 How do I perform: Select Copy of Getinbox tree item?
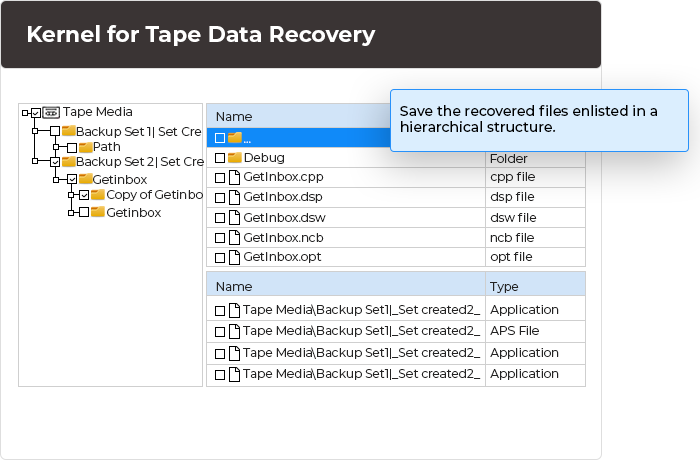click(154, 195)
